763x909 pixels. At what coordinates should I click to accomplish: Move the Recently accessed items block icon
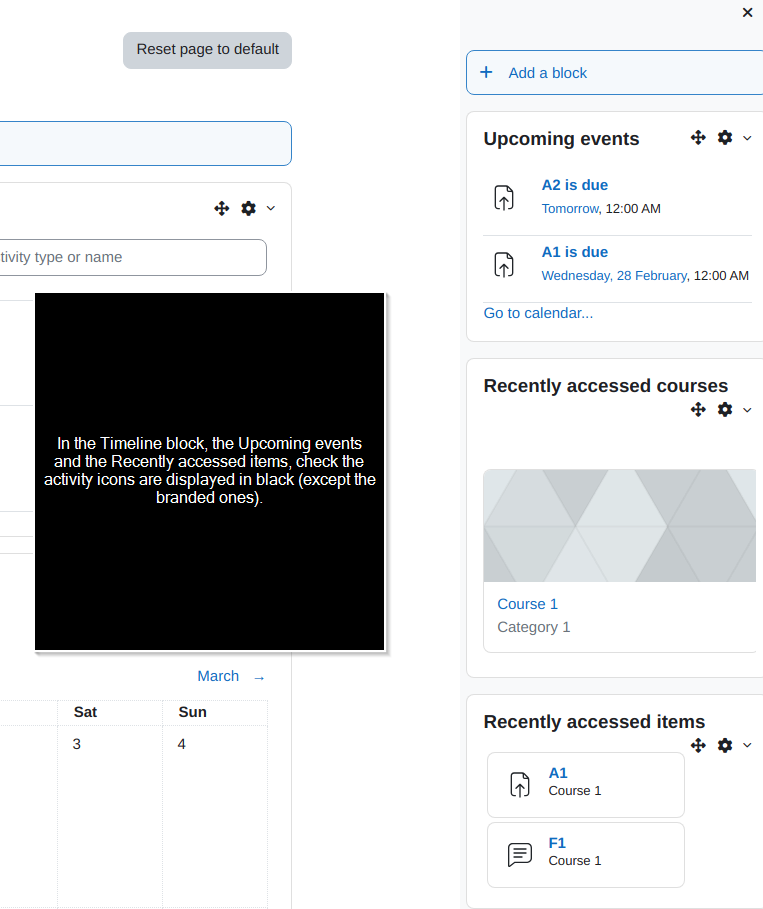(x=698, y=745)
